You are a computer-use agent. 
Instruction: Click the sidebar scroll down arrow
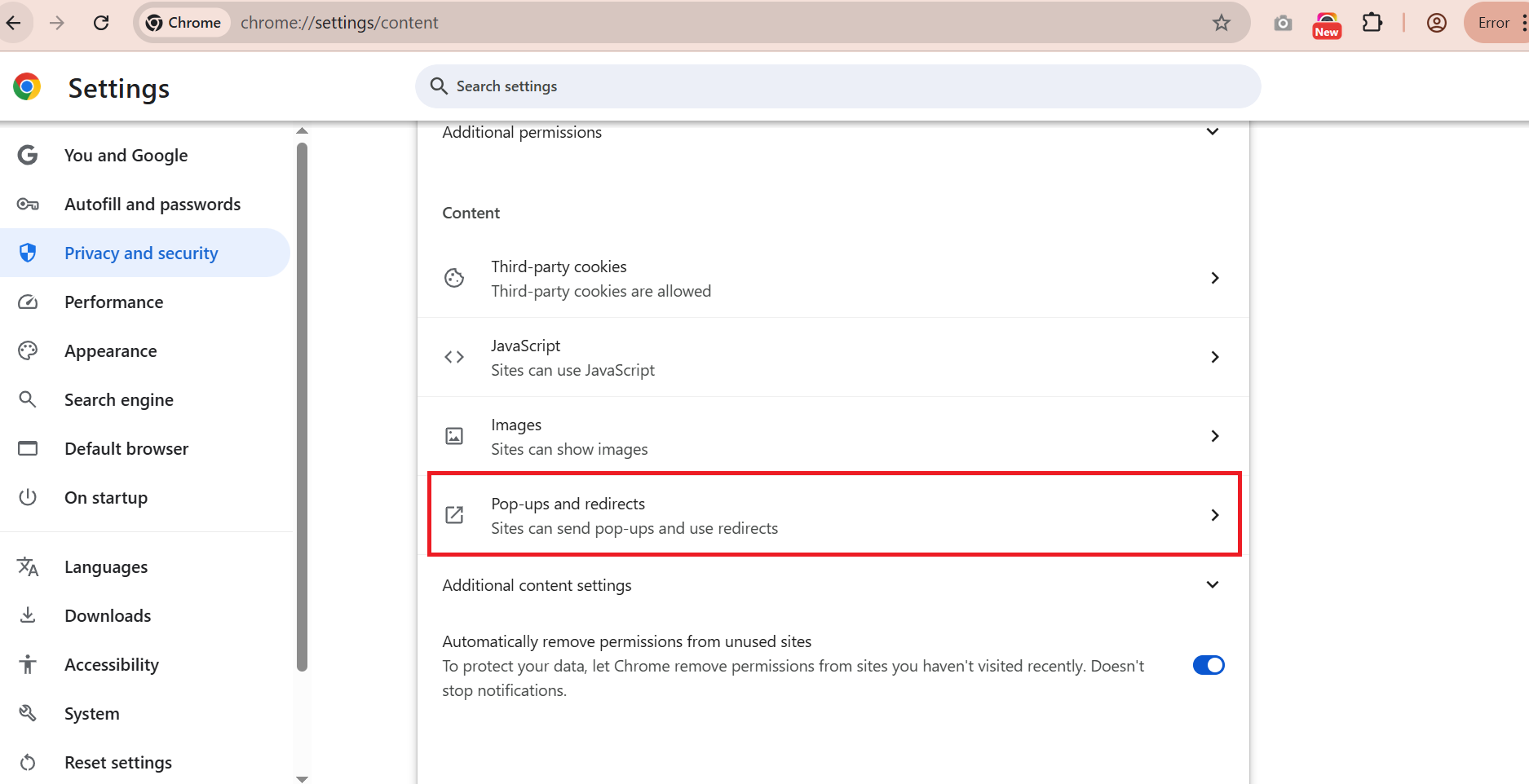pyautogui.click(x=303, y=779)
